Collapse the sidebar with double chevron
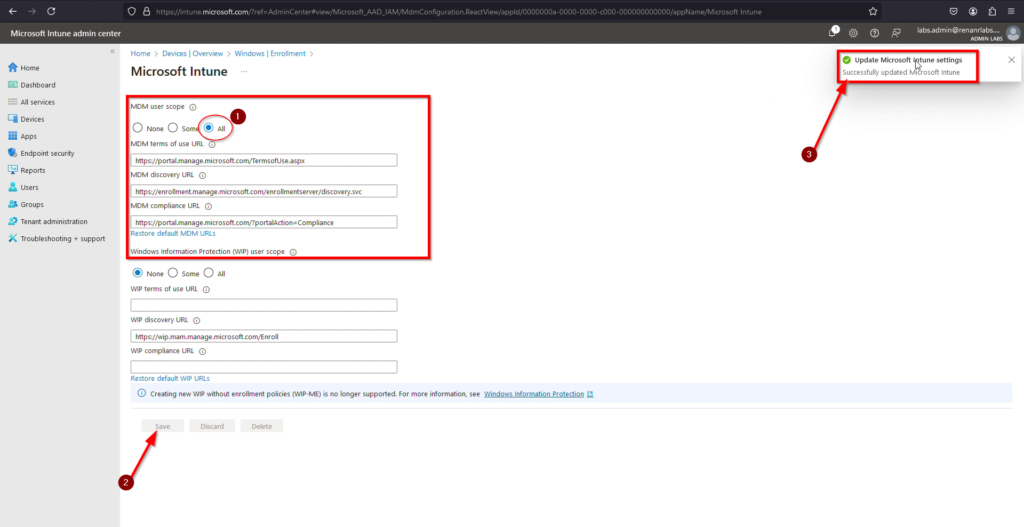This screenshot has width=1024, height=527. pyautogui.click(x=112, y=51)
